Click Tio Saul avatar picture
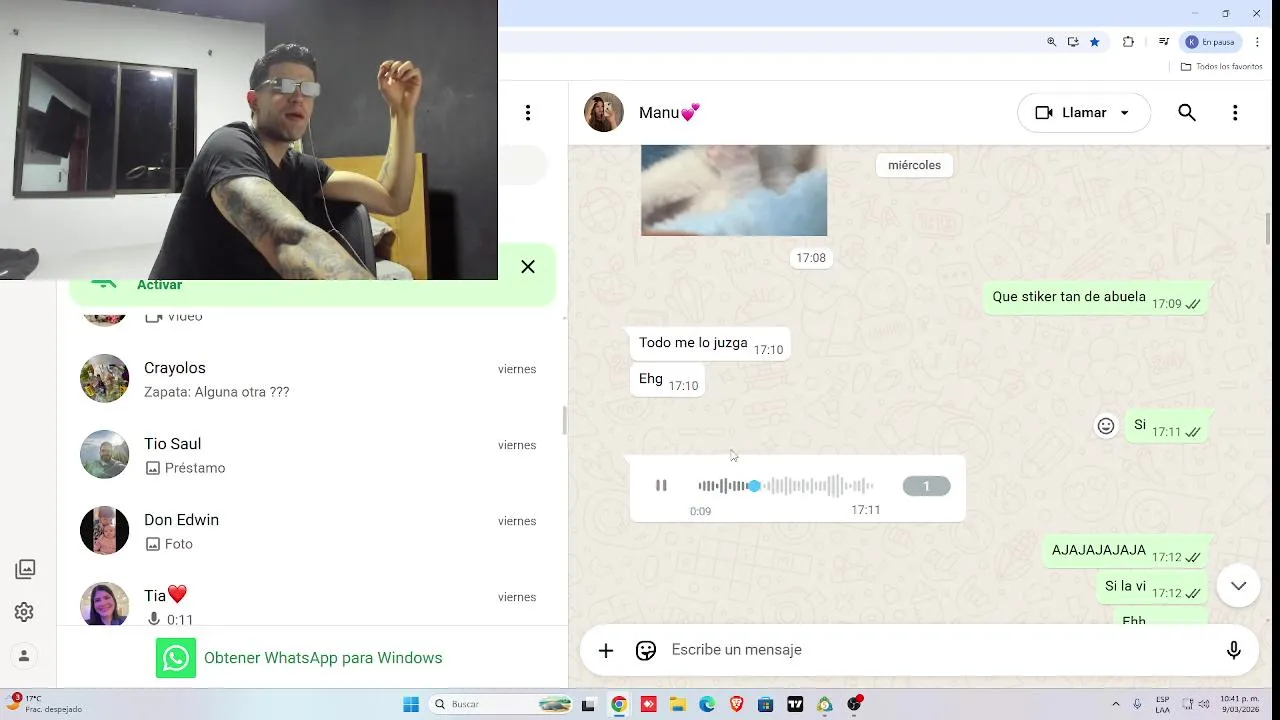This screenshot has width=1280, height=720. [x=105, y=455]
